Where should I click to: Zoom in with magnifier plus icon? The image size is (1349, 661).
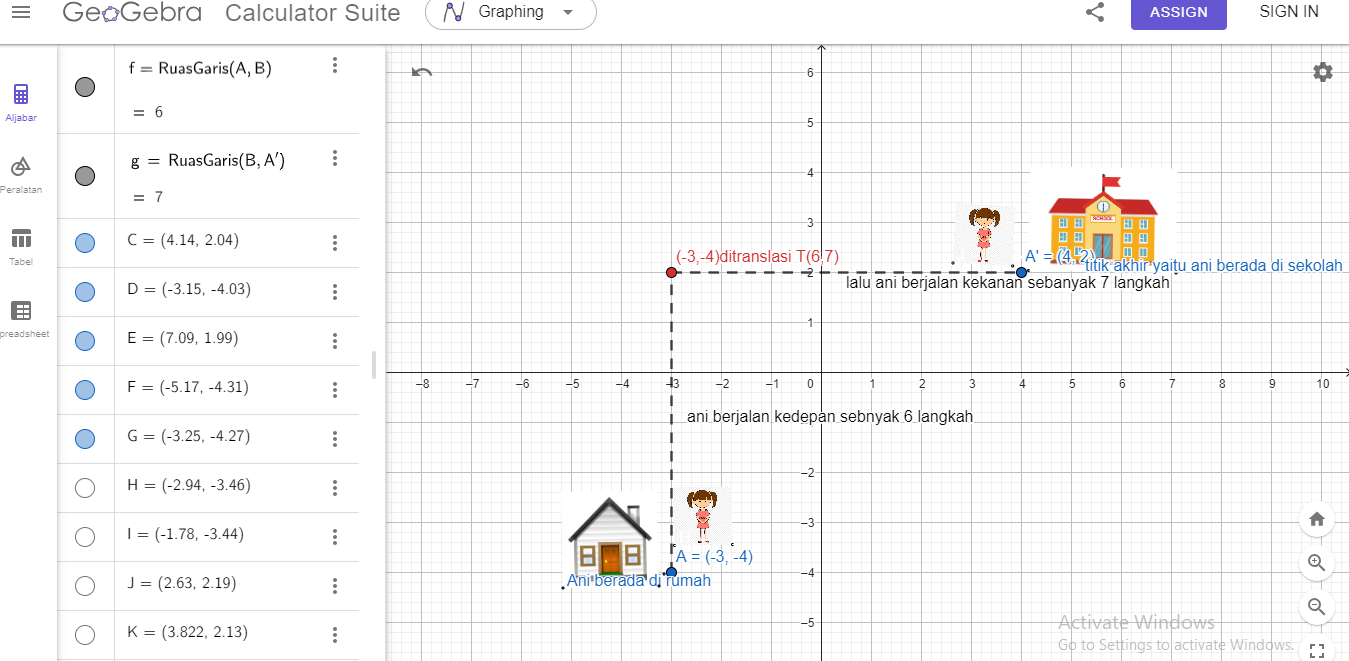1316,563
